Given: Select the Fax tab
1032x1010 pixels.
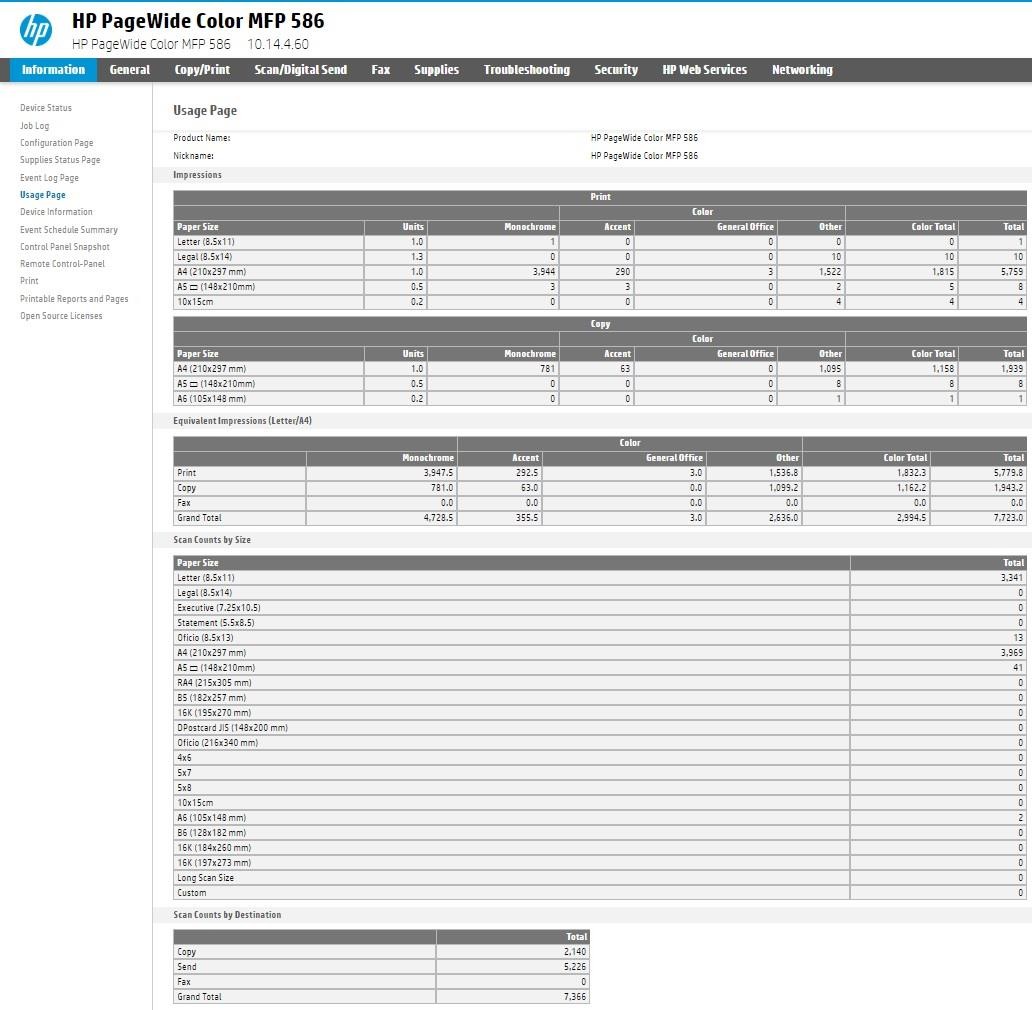Looking at the screenshot, I should coord(381,70).
